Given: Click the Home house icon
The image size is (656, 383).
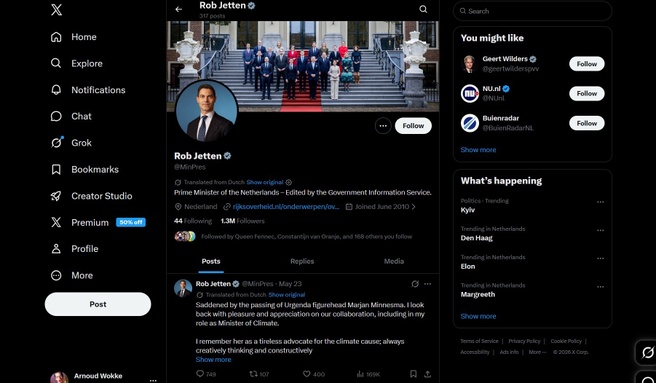Looking at the screenshot, I should (56, 37).
